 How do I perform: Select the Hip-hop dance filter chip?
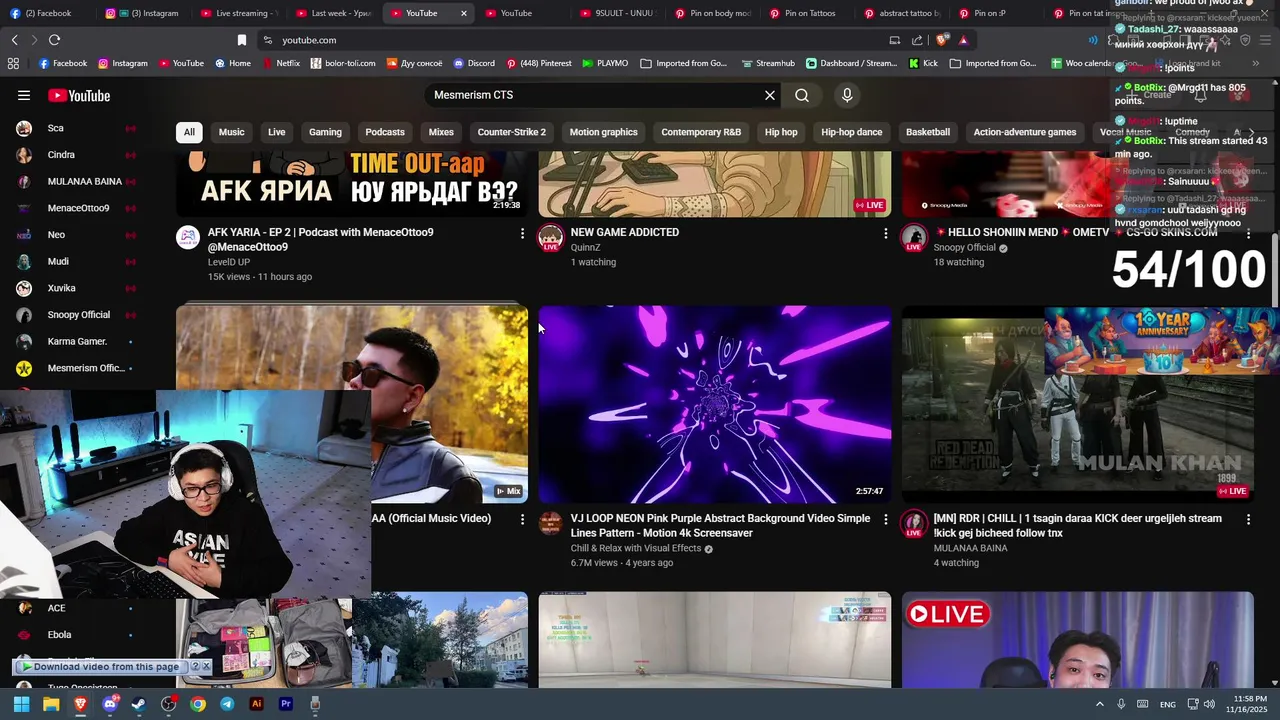click(x=852, y=132)
